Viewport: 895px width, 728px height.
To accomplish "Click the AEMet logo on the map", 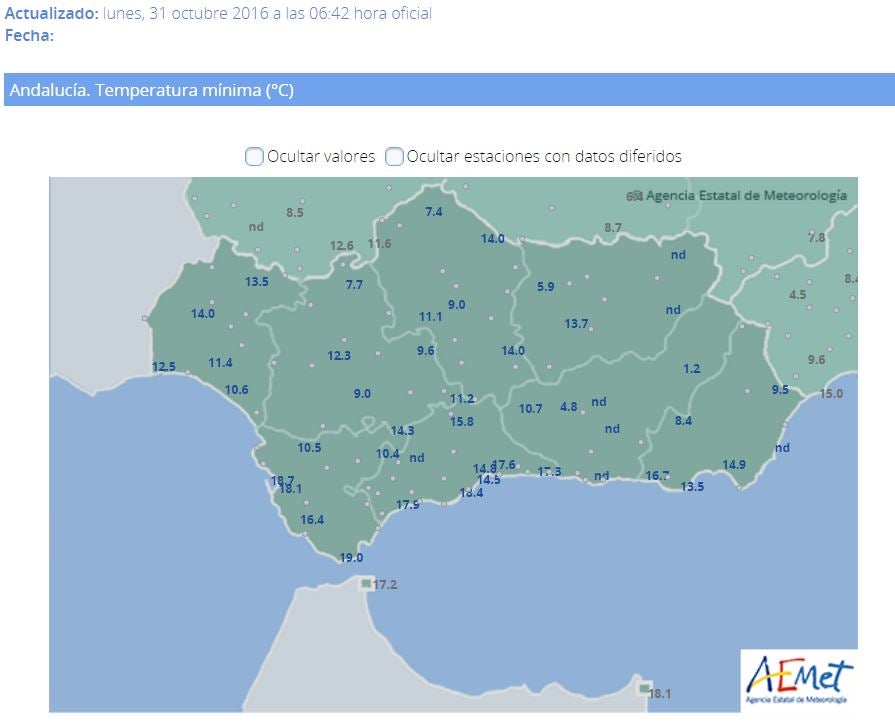I will coord(798,679).
